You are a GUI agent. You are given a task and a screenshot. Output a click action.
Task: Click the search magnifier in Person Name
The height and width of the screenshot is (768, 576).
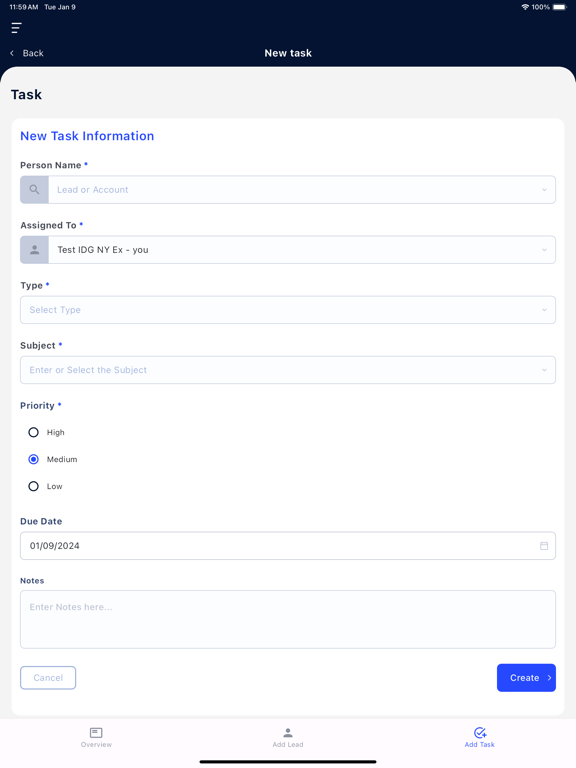pyautogui.click(x=34, y=190)
